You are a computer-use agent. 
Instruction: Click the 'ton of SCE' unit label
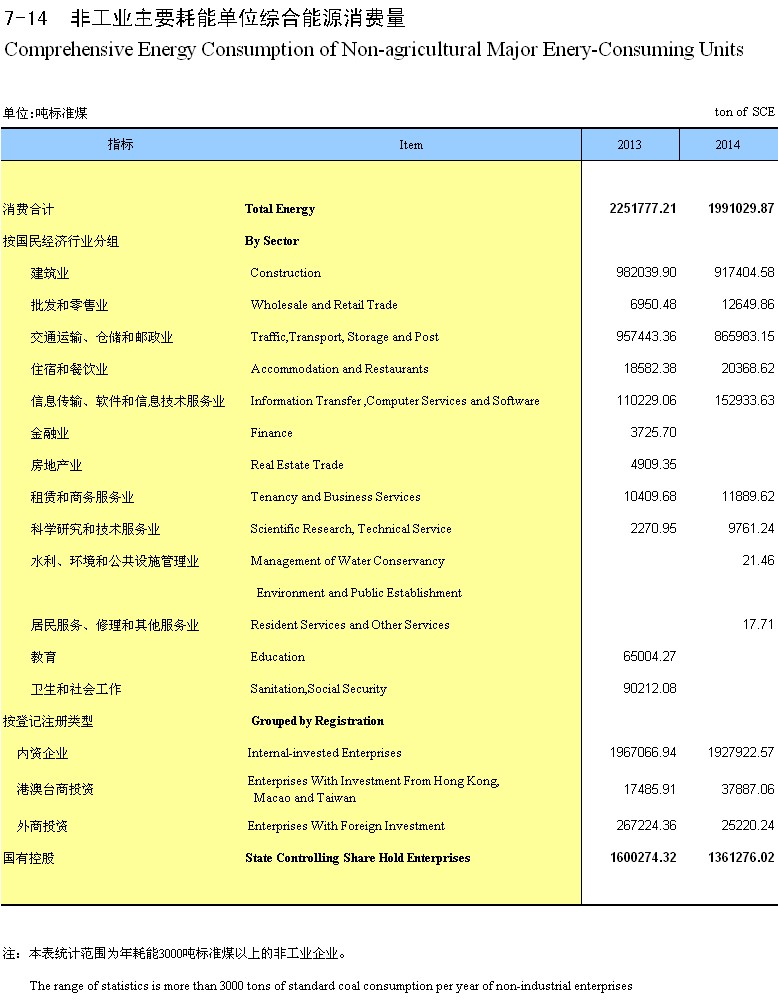[x=744, y=113]
